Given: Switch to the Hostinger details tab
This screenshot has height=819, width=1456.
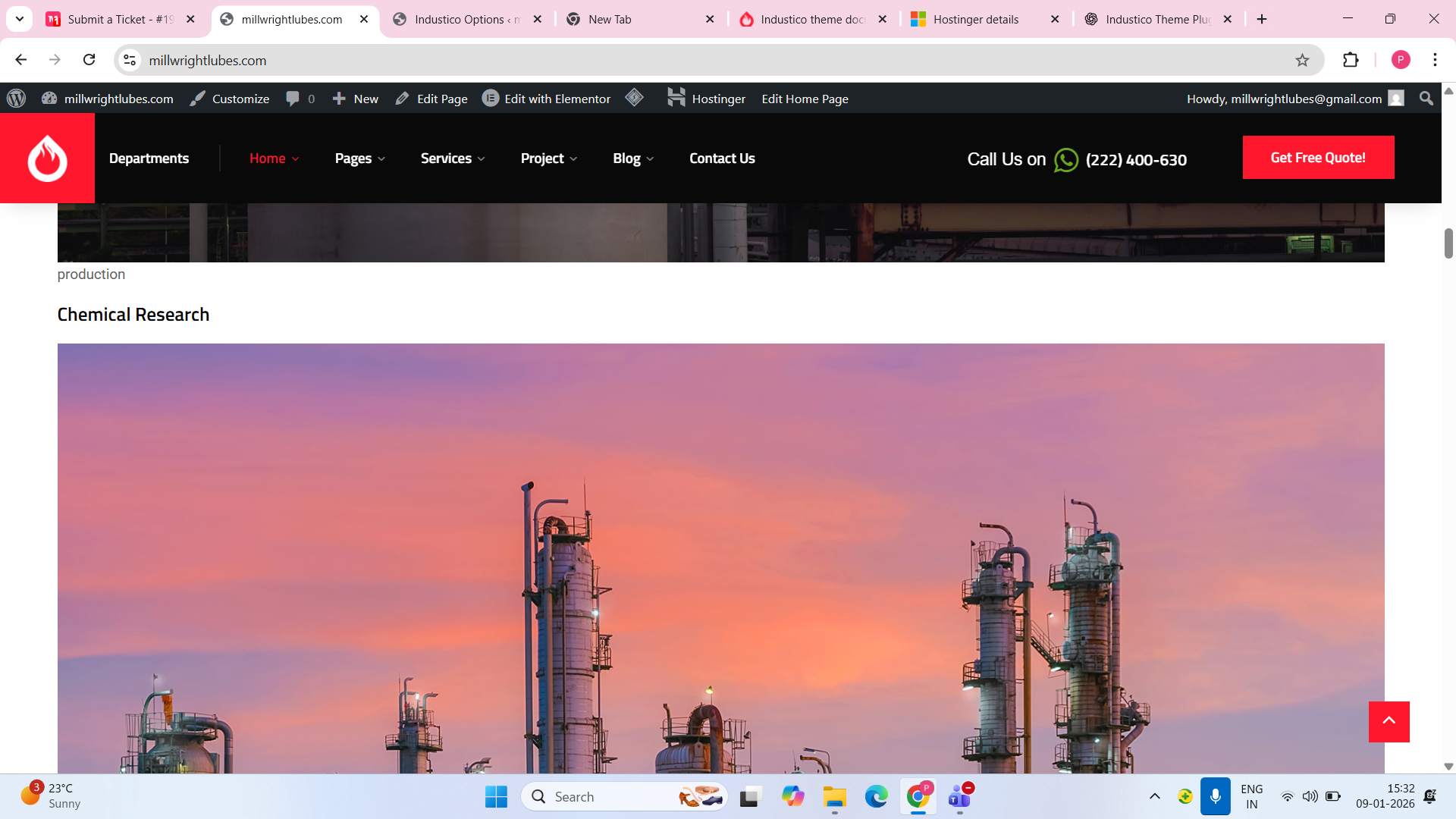Looking at the screenshot, I should (x=975, y=20).
